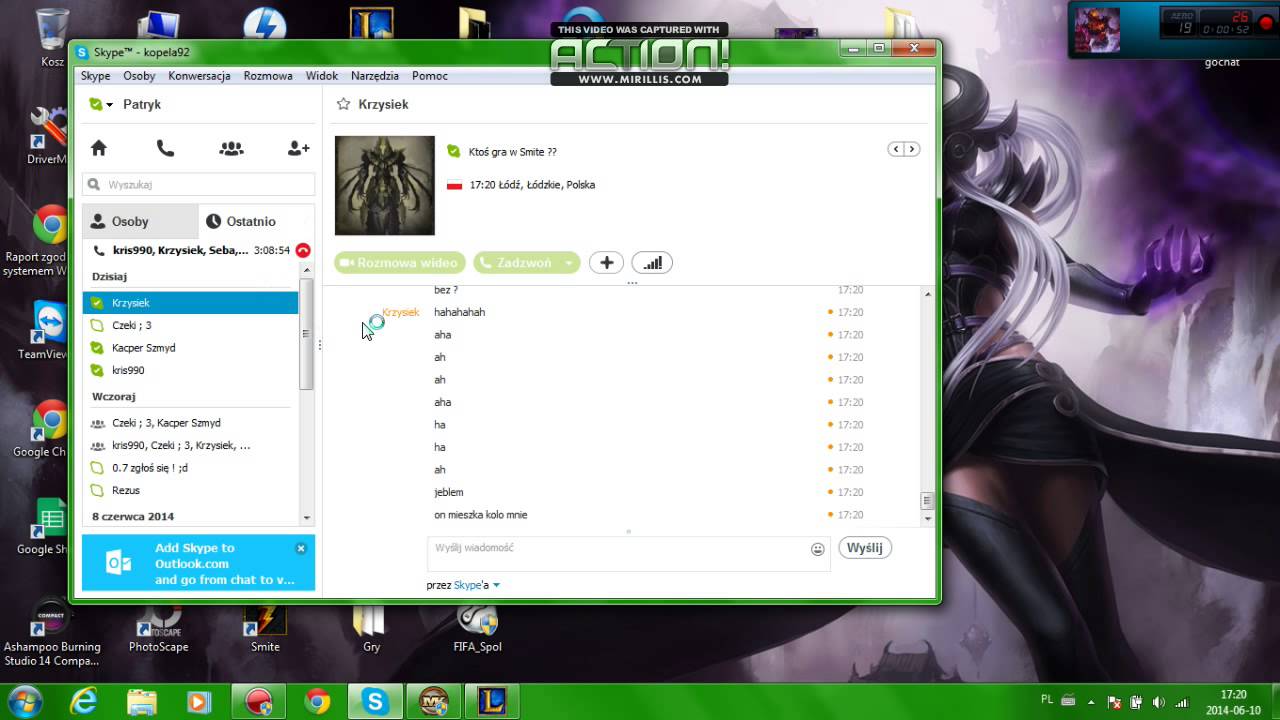
Task: Toggle the profile panel left-right arrows
Action: click(x=903, y=149)
